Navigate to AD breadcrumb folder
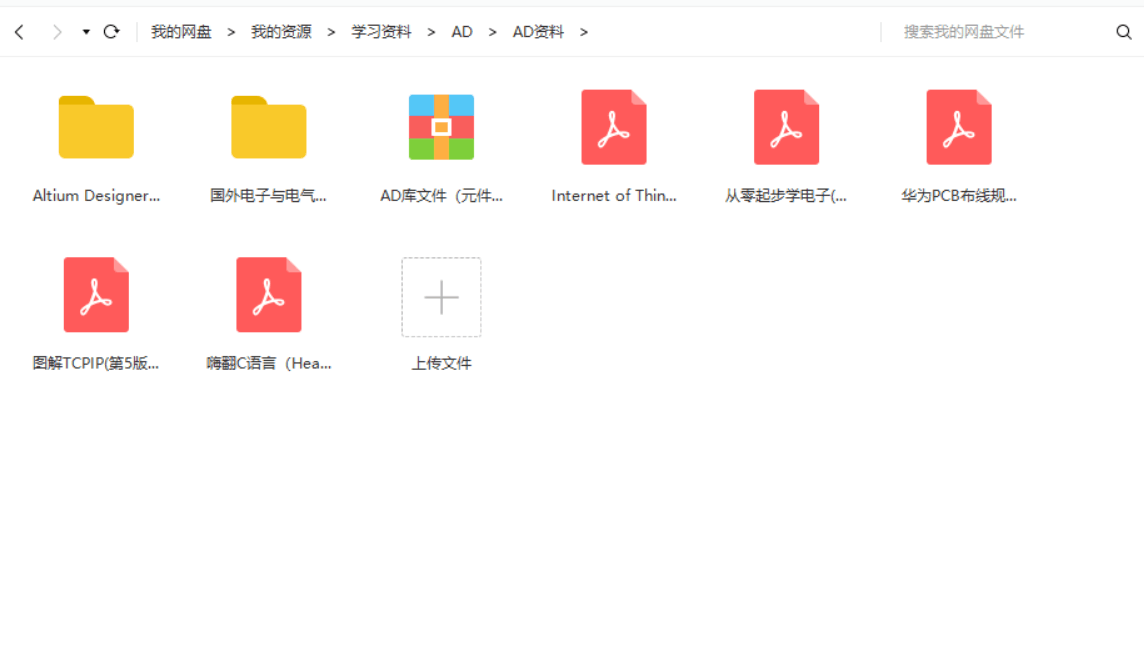Viewport: 1144px width, 658px height. 462,32
